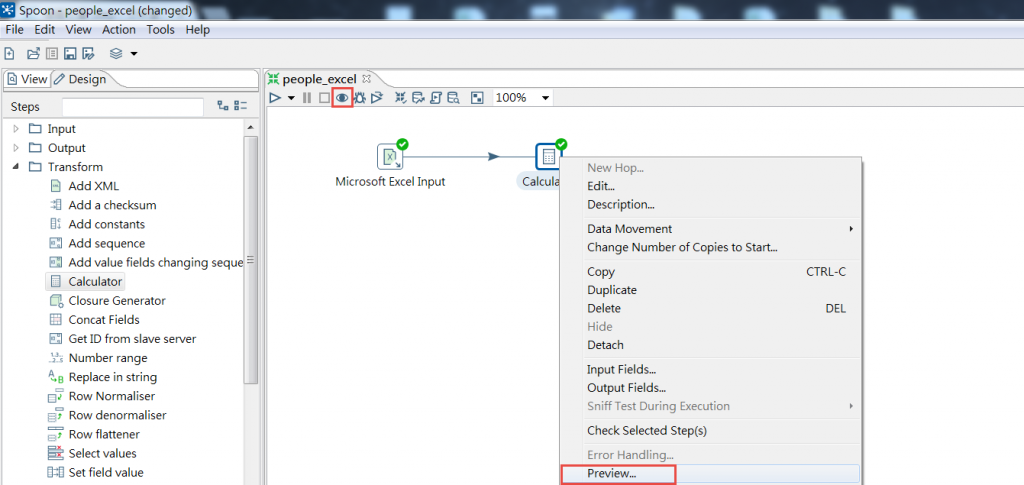
Task: Select the Replace in string step
Action: pyautogui.click(x=112, y=377)
